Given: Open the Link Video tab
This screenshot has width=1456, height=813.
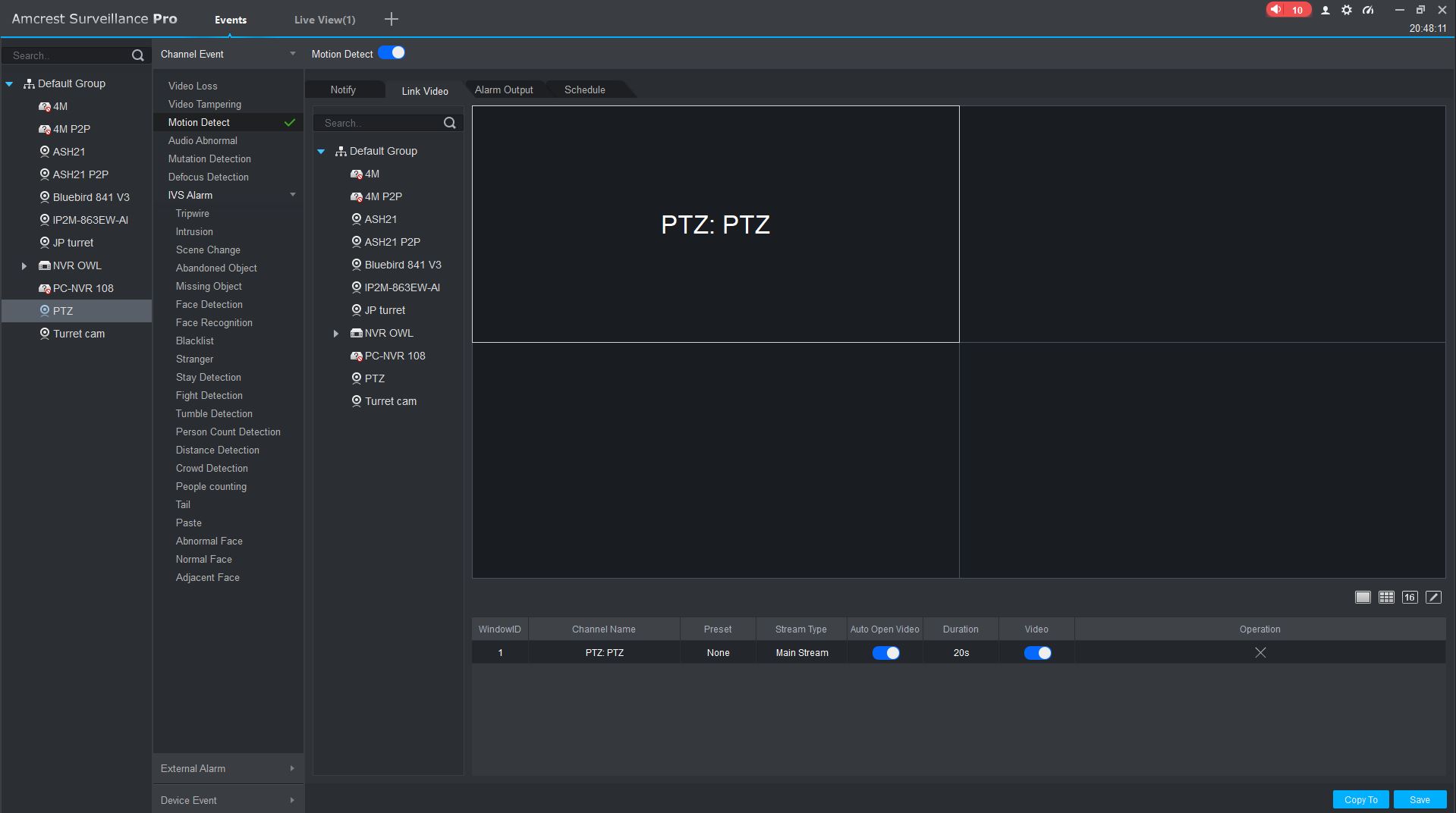Looking at the screenshot, I should click(425, 90).
